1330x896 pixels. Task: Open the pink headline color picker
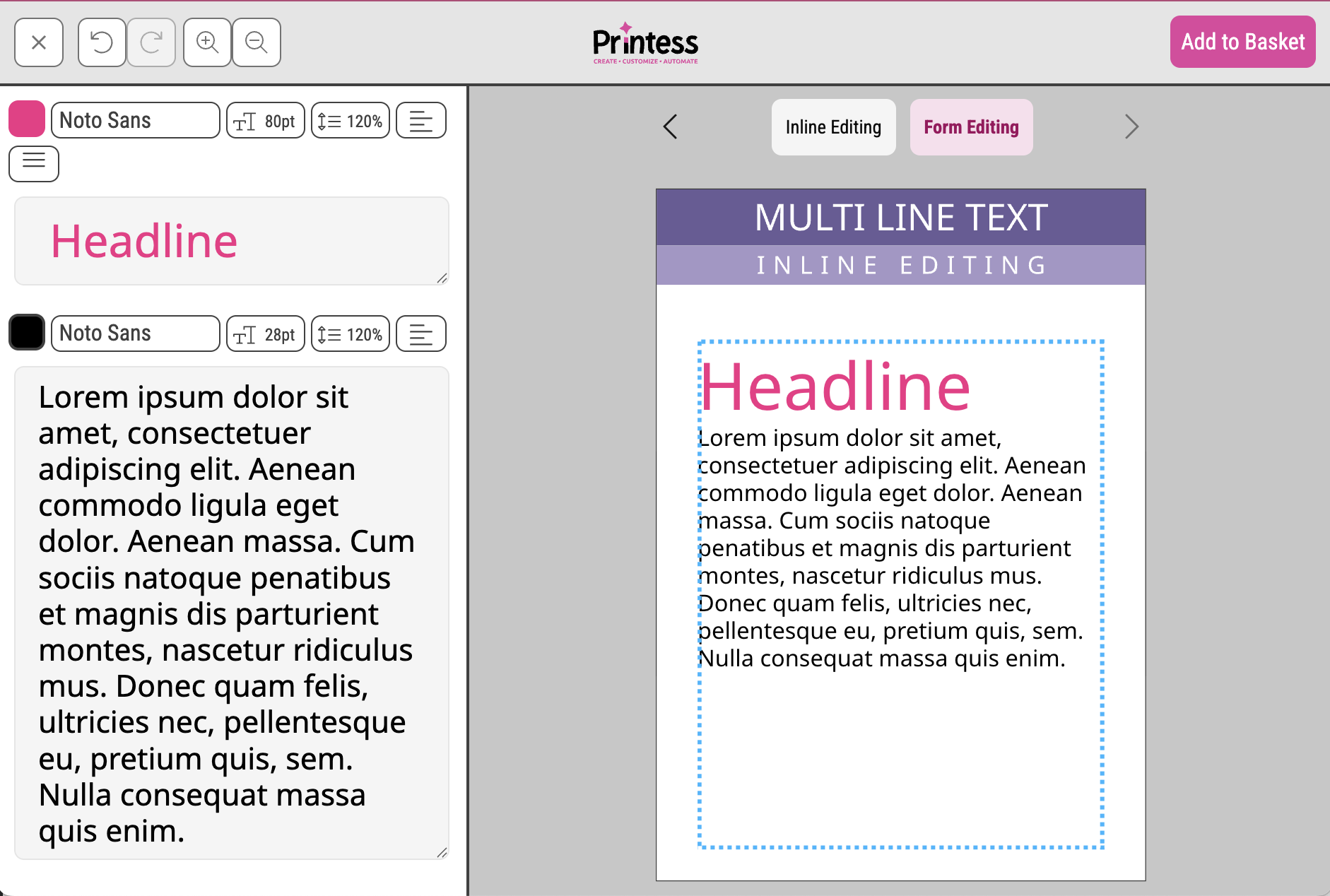click(x=27, y=119)
